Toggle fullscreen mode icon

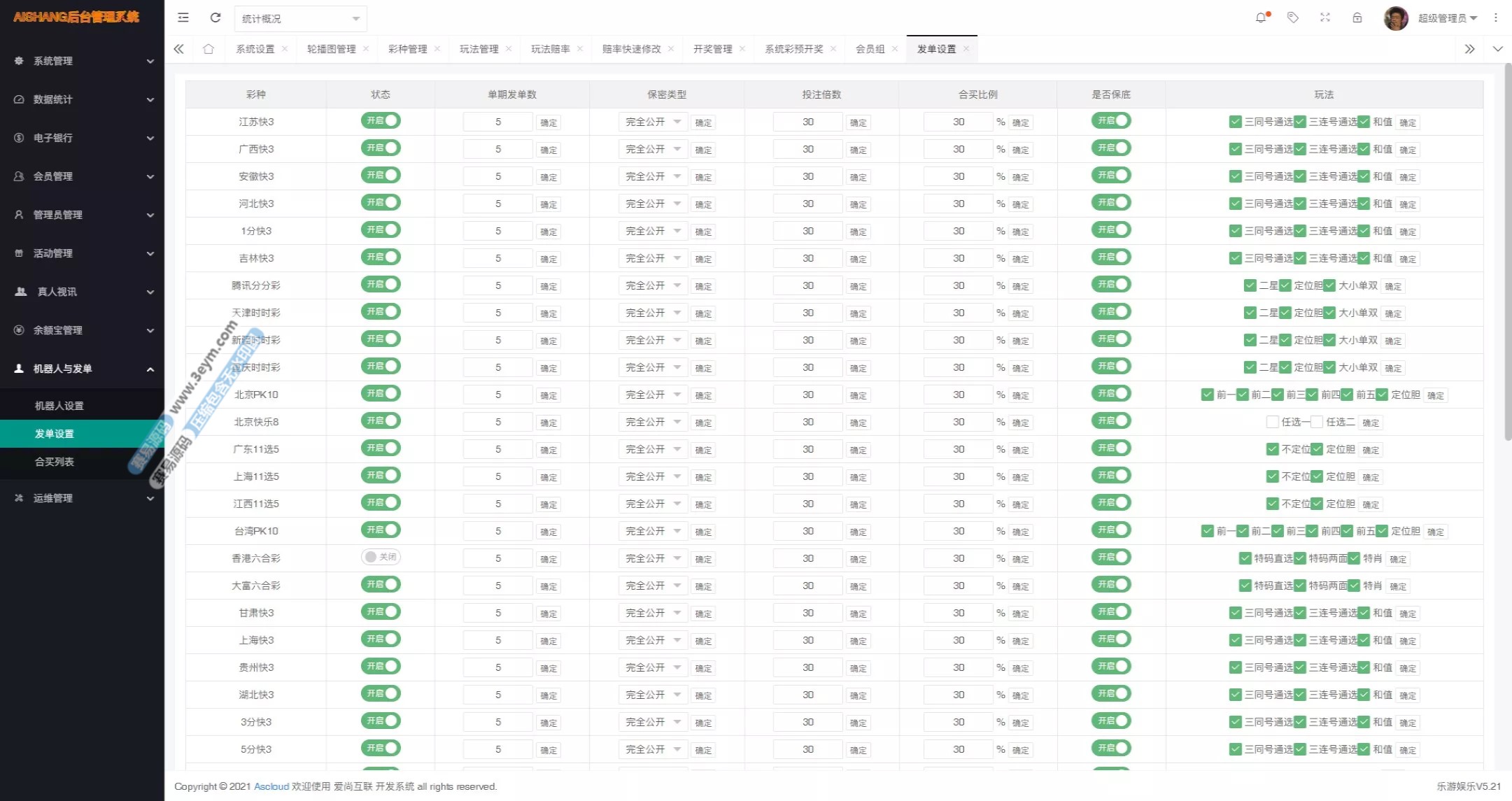click(1325, 17)
